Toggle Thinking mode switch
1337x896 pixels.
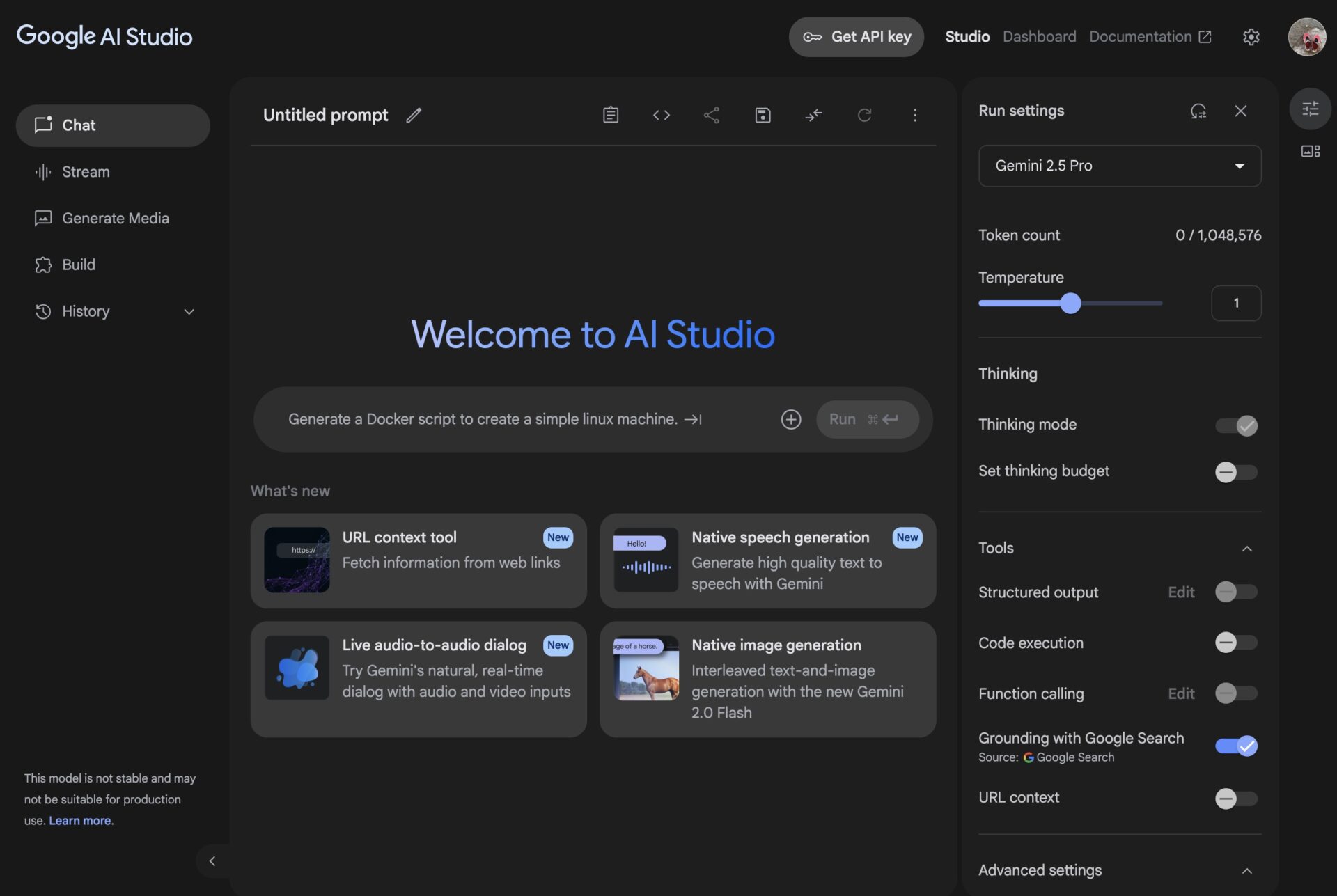tap(1237, 425)
